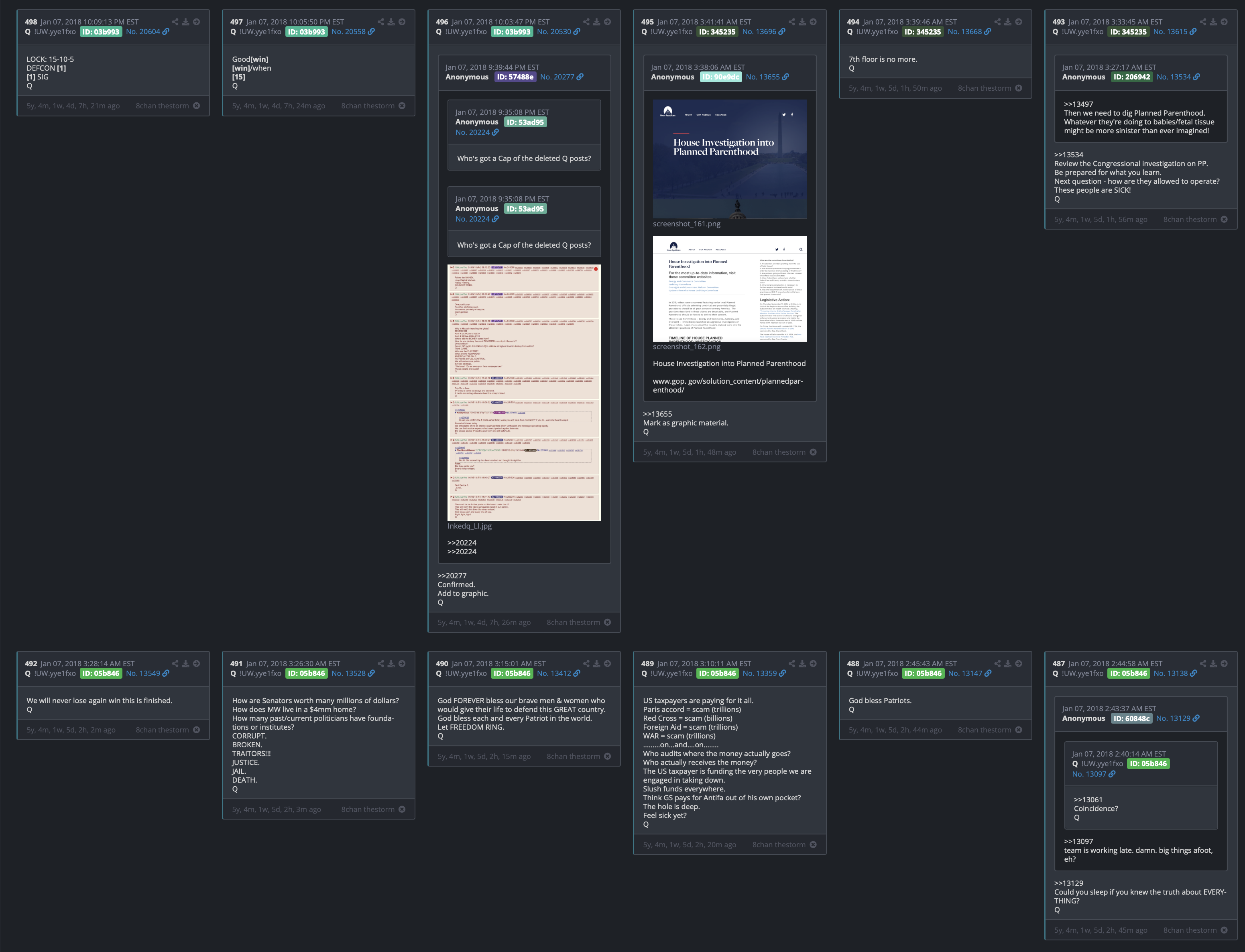Click '>>20277' reference in post 496
The height and width of the screenshot is (952, 1245).
[x=452, y=576]
